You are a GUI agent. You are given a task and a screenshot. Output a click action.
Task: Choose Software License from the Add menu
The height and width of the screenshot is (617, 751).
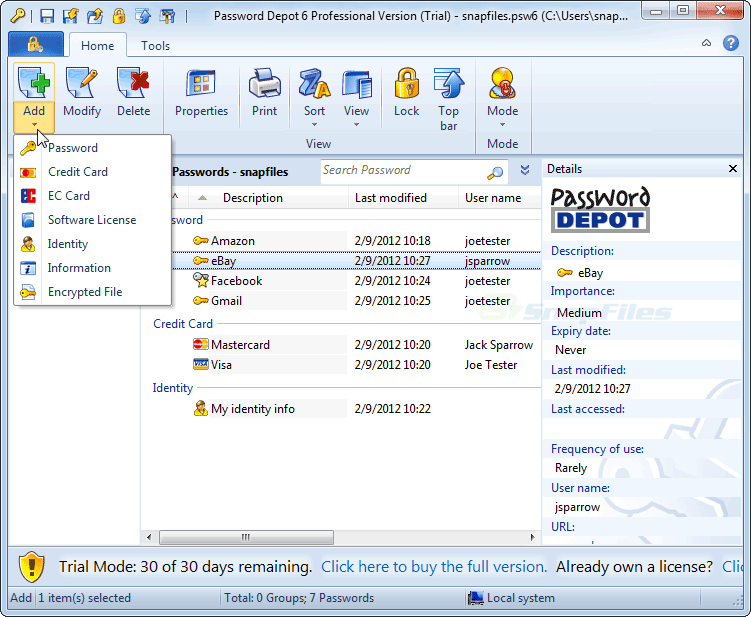(92, 219)
